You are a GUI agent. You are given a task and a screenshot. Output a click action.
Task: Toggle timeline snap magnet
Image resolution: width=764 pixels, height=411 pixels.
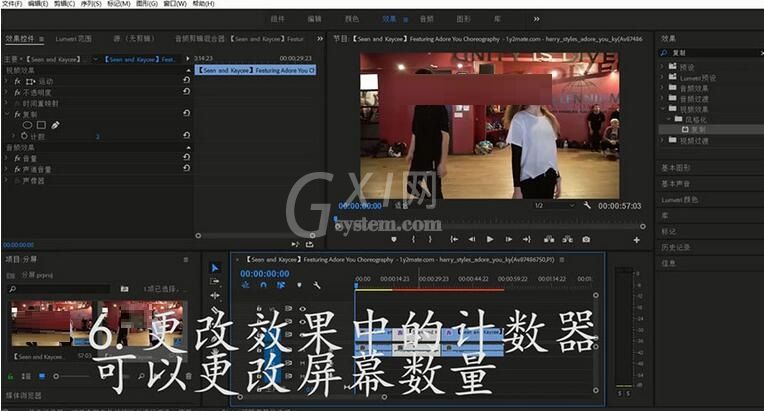(263, 285)
